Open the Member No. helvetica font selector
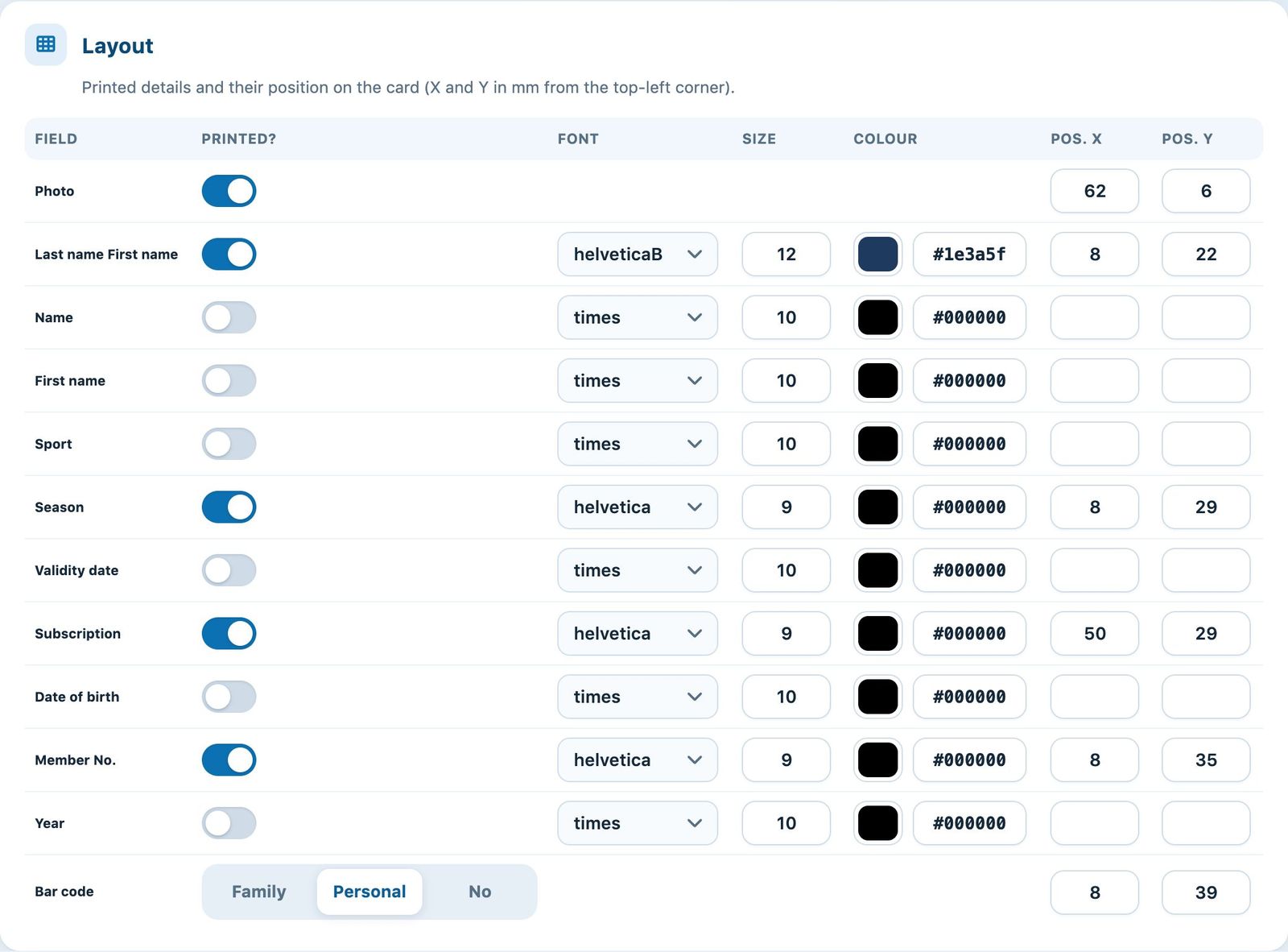Viewport: 1288px width, 952px height. point(638,760)
